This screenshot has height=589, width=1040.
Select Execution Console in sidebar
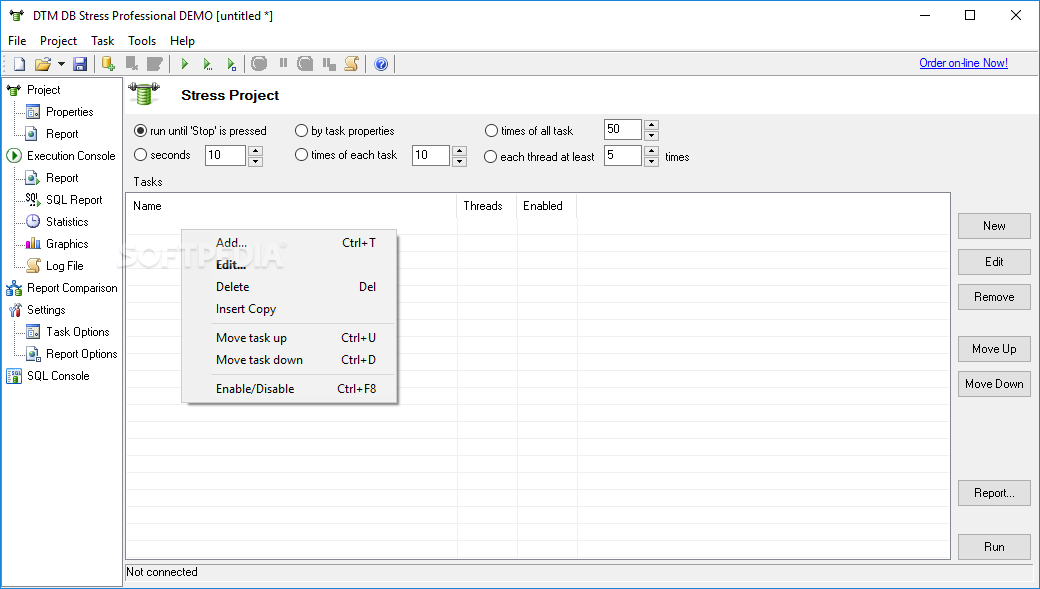tap(71, 155)
